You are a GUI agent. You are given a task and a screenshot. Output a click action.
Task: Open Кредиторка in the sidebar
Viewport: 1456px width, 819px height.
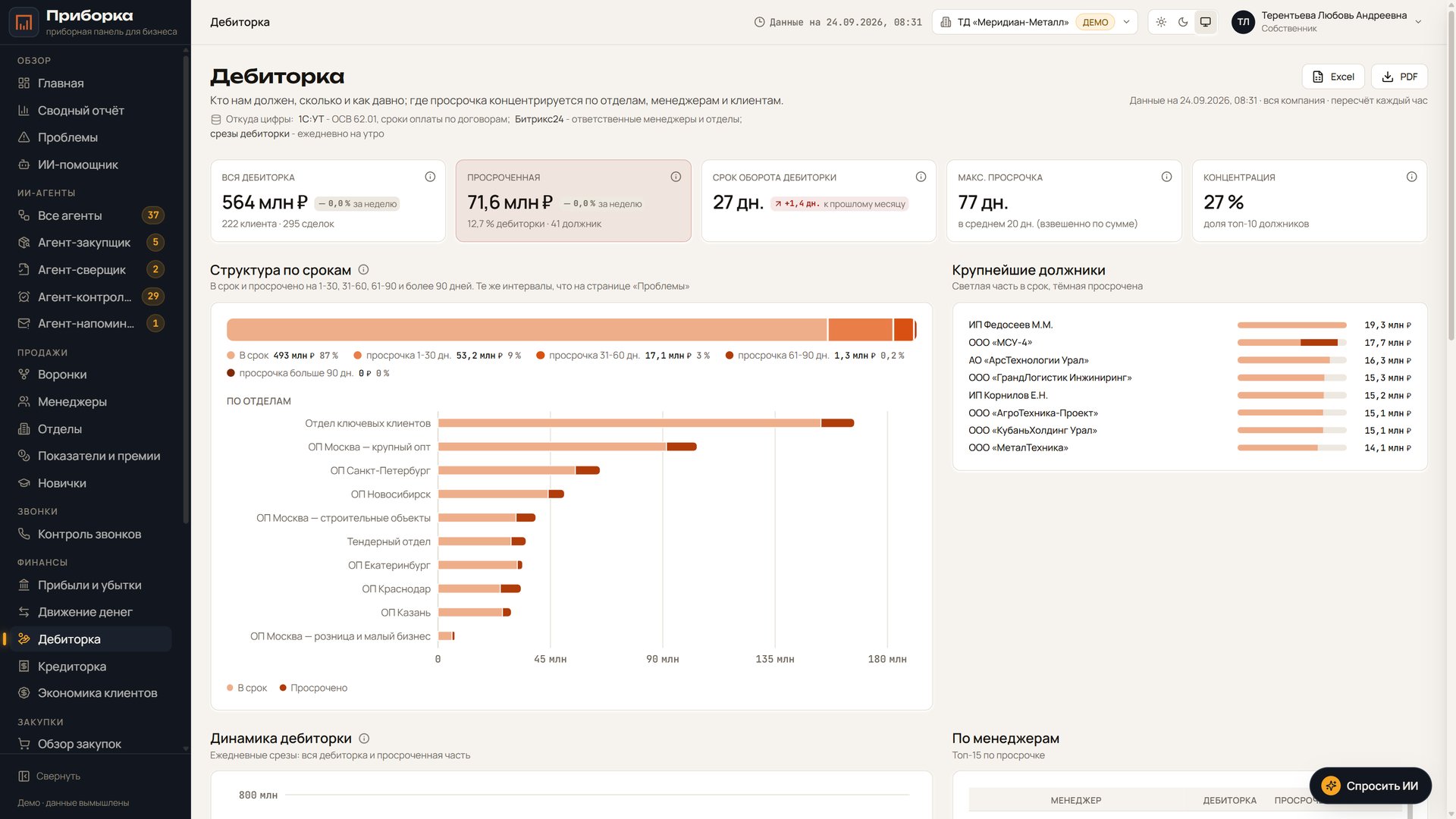point(90,667)
